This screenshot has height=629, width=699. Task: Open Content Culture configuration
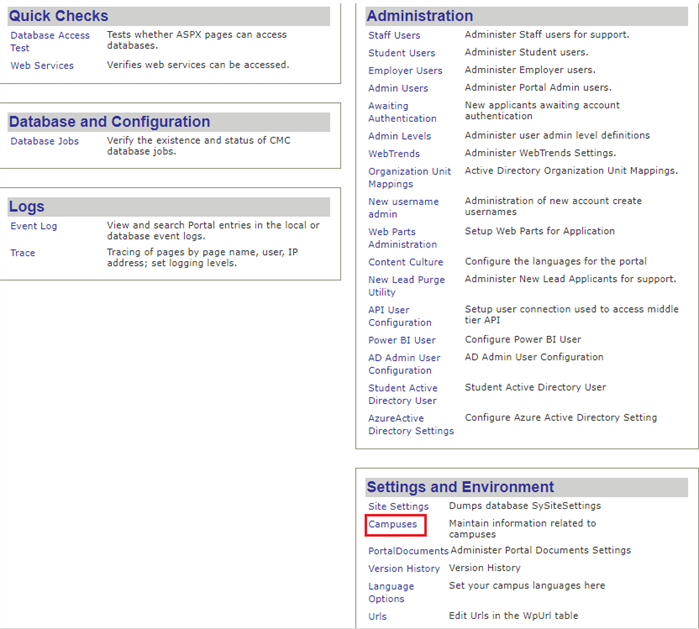(405, 263)
